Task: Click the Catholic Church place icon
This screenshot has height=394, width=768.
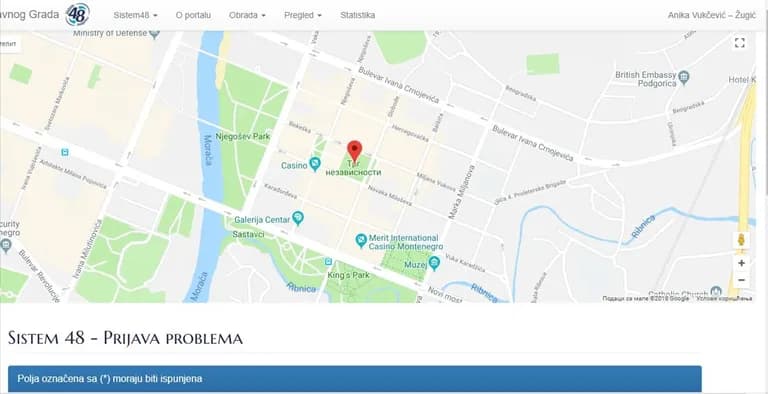Action: tap(716, 291)
